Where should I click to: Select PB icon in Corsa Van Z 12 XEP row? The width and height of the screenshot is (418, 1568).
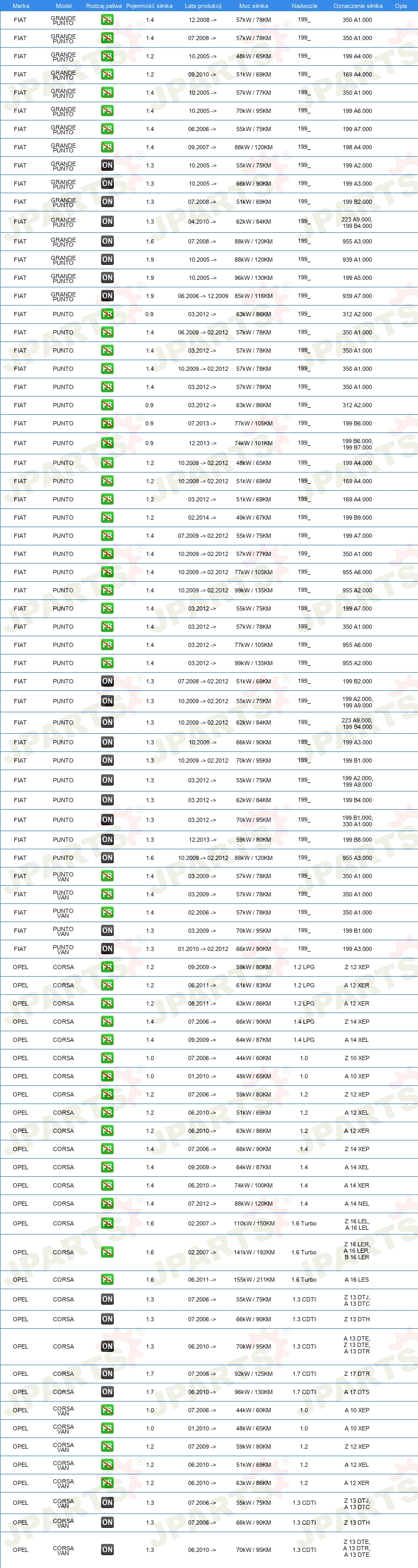pos(107,1447)
